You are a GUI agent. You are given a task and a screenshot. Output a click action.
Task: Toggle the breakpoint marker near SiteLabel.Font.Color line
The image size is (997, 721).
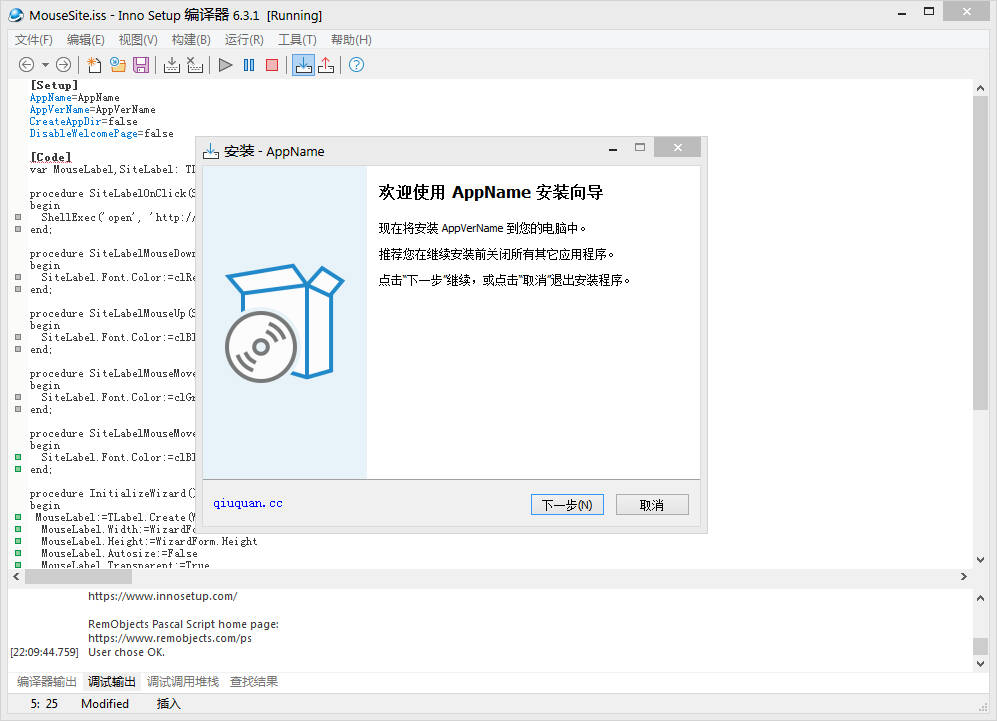[17, 277]
